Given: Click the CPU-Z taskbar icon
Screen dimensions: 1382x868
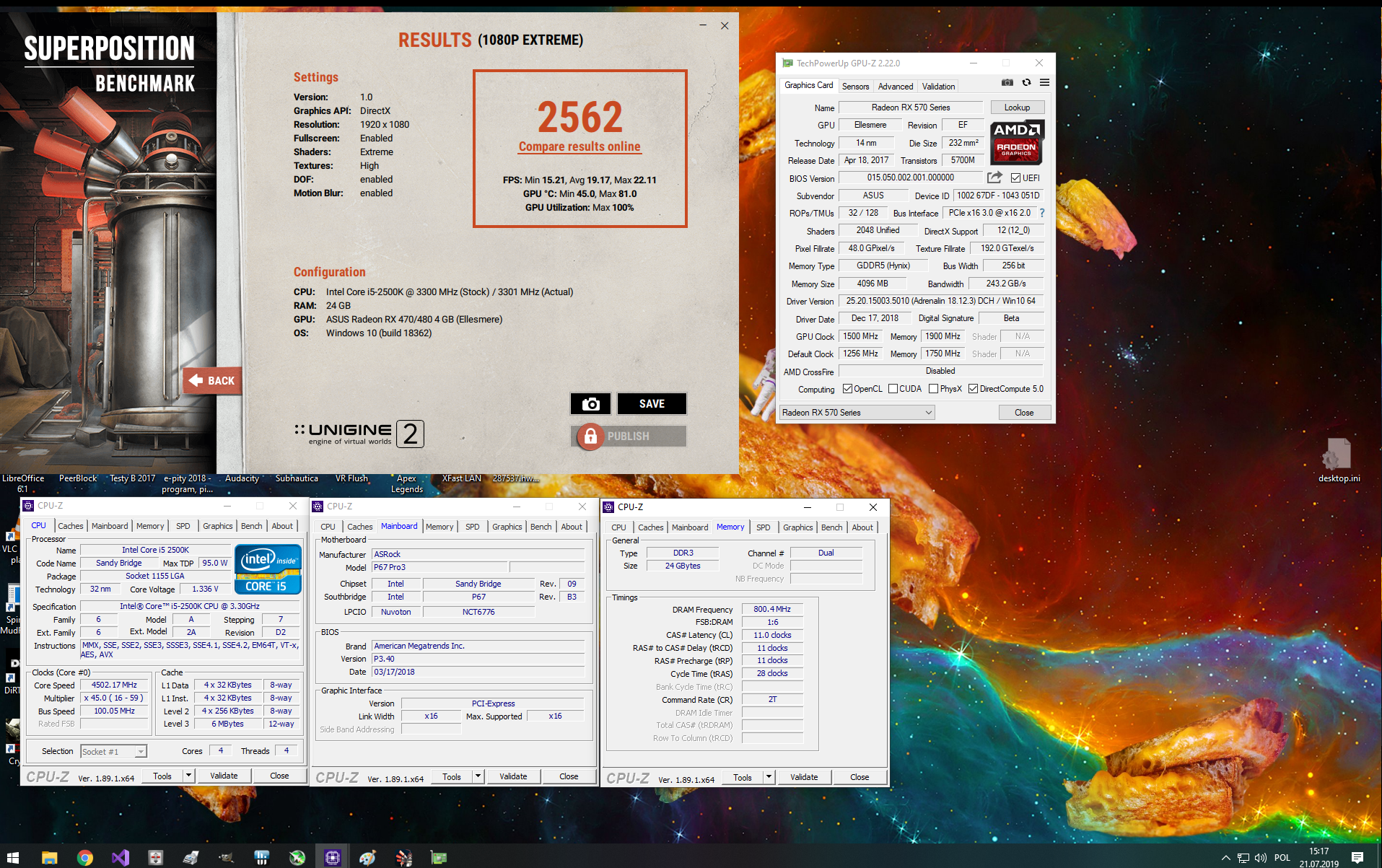Looking at the screenshot, I should pyautogui.click(x=332, y=857).
